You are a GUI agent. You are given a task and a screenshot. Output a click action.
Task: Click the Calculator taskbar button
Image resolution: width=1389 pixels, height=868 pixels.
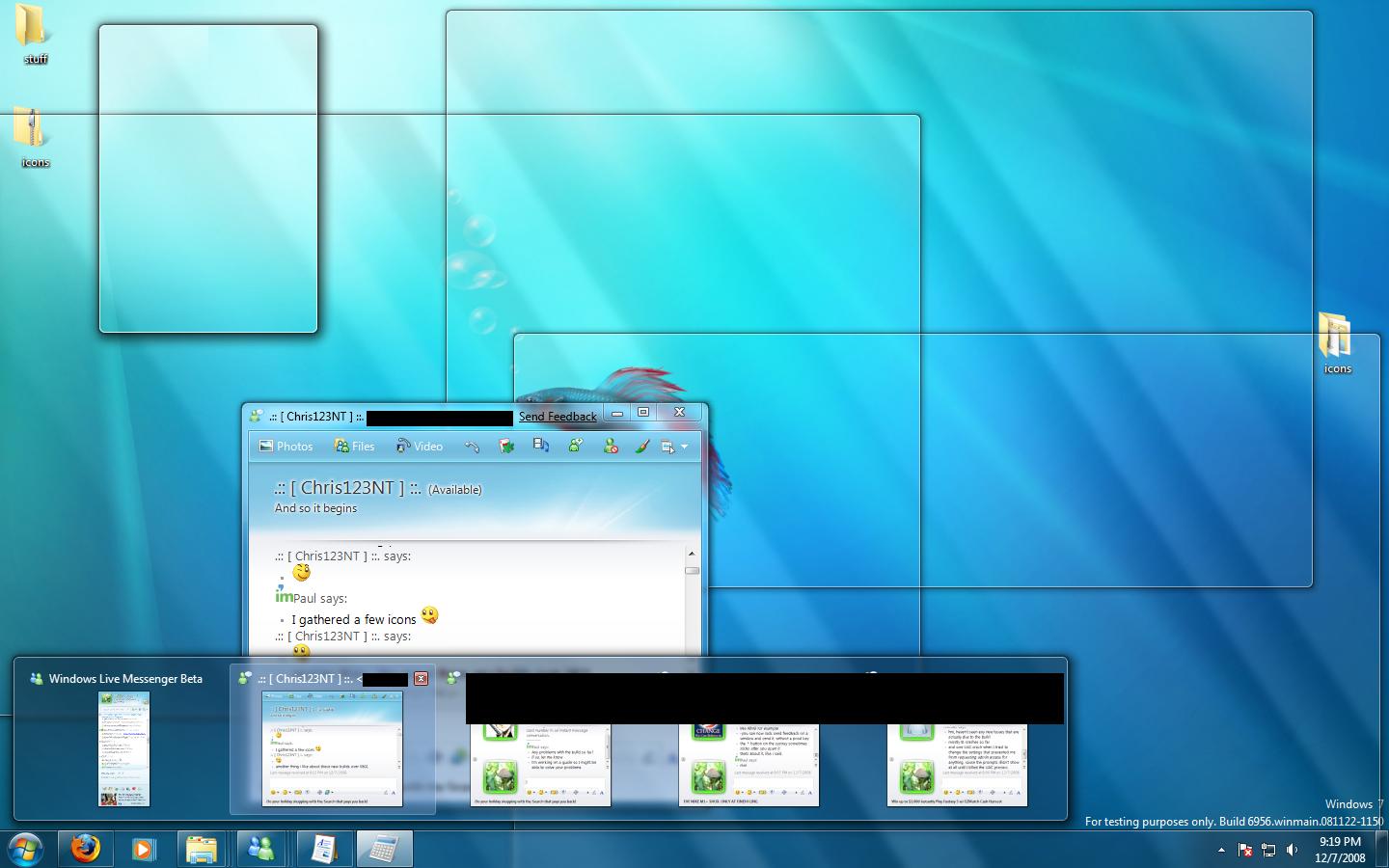tap(384, 849)
